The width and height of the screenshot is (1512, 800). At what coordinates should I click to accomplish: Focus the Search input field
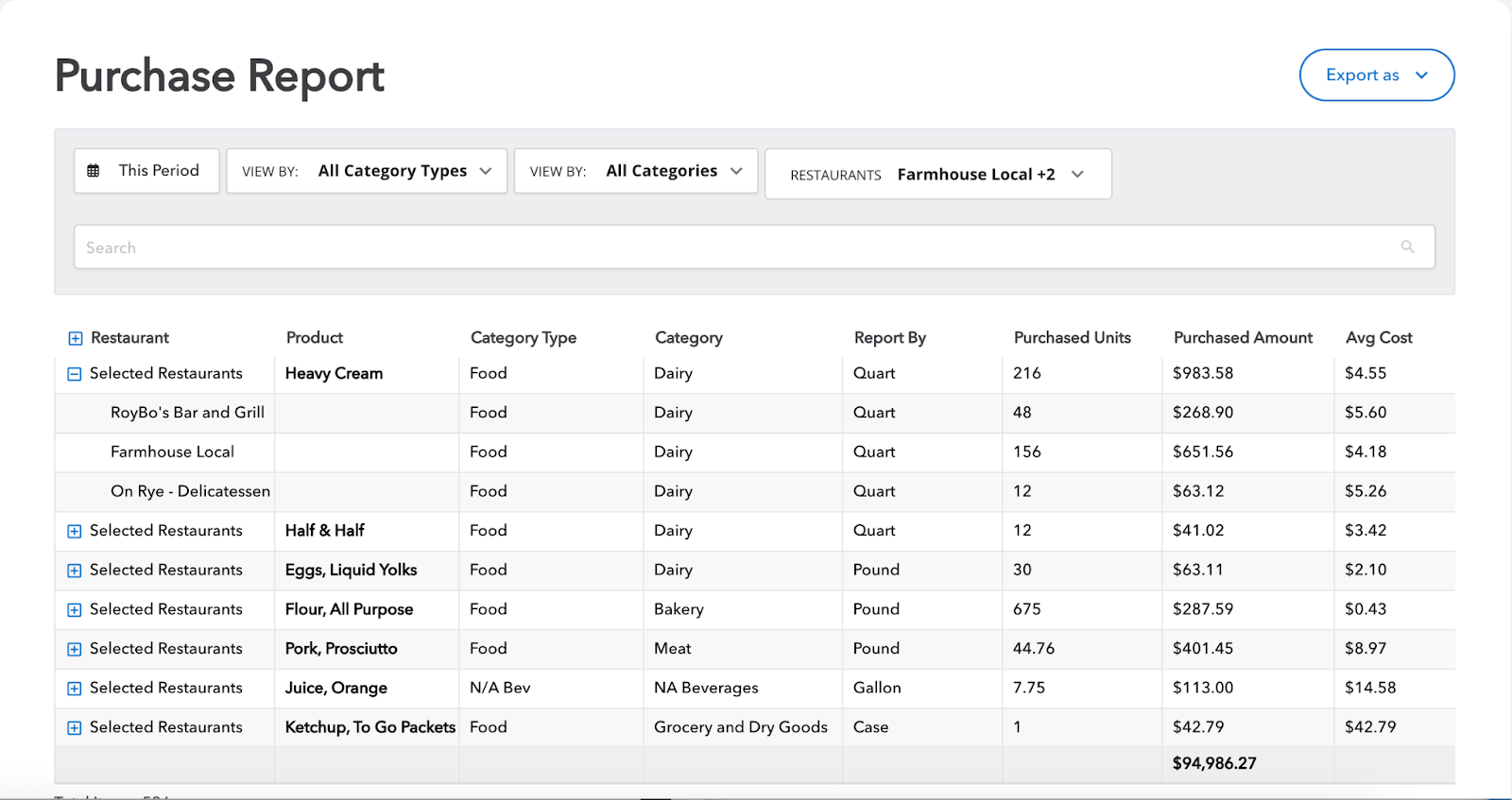click(x=737, y=247)
